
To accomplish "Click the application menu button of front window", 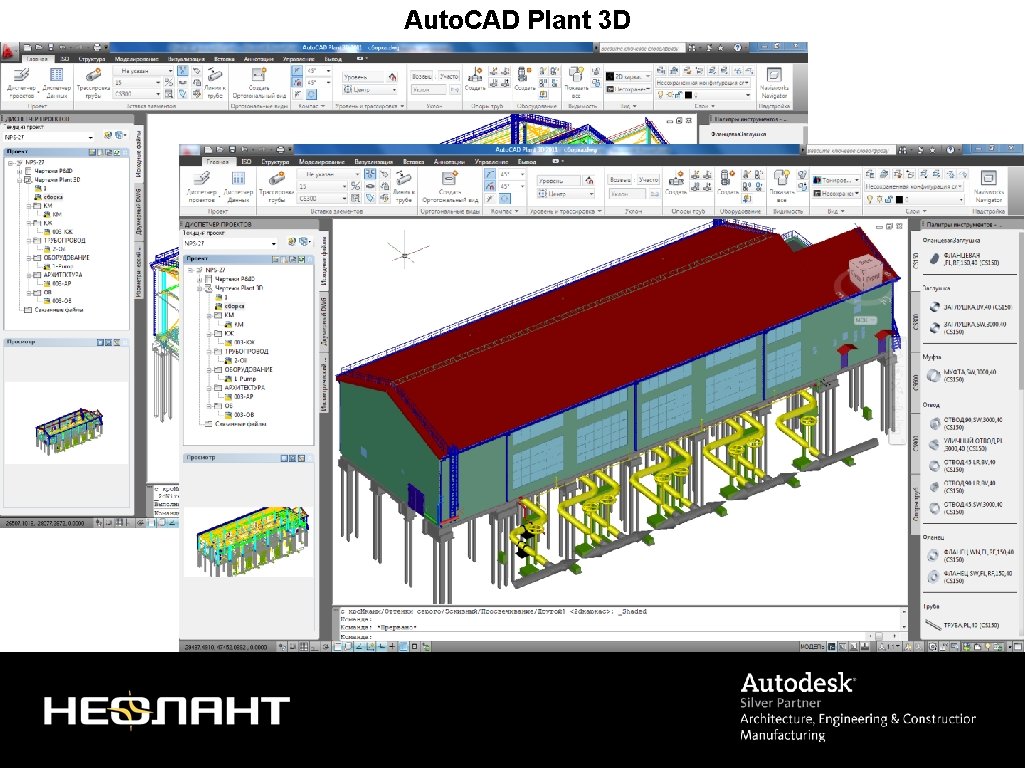I will pos(189,151).
